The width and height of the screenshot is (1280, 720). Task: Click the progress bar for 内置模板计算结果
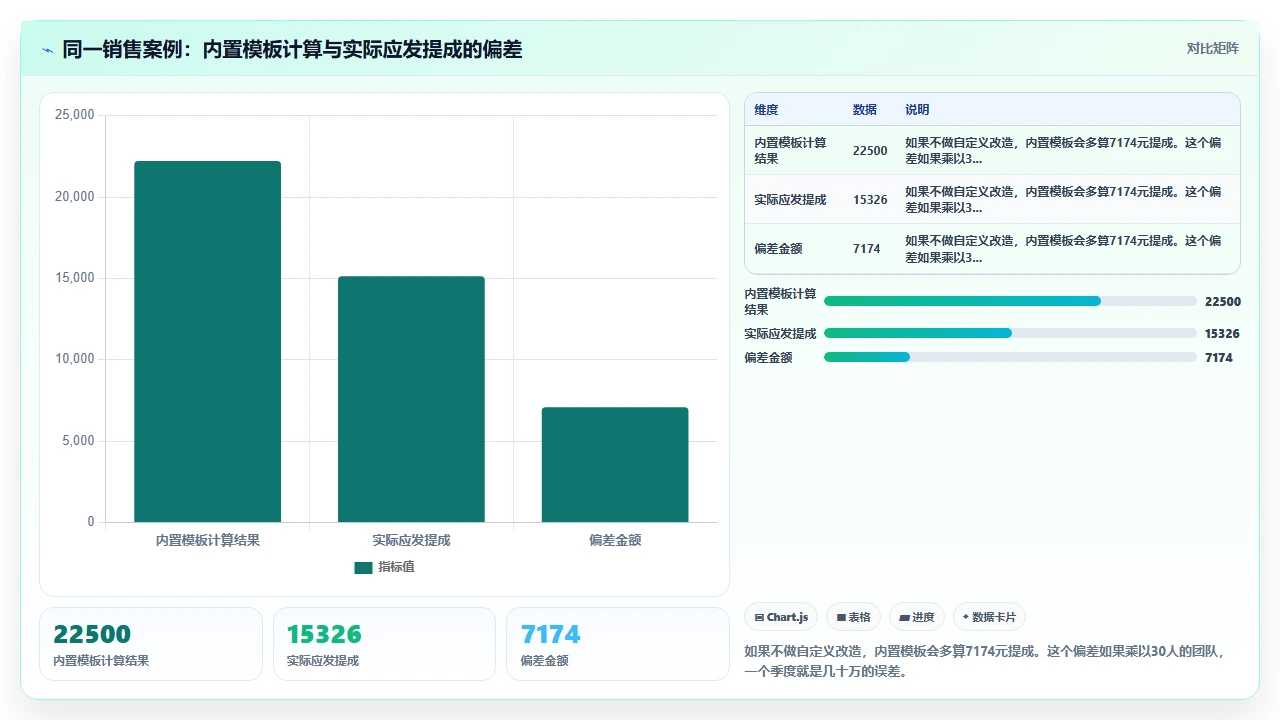tap(1010, 301)
